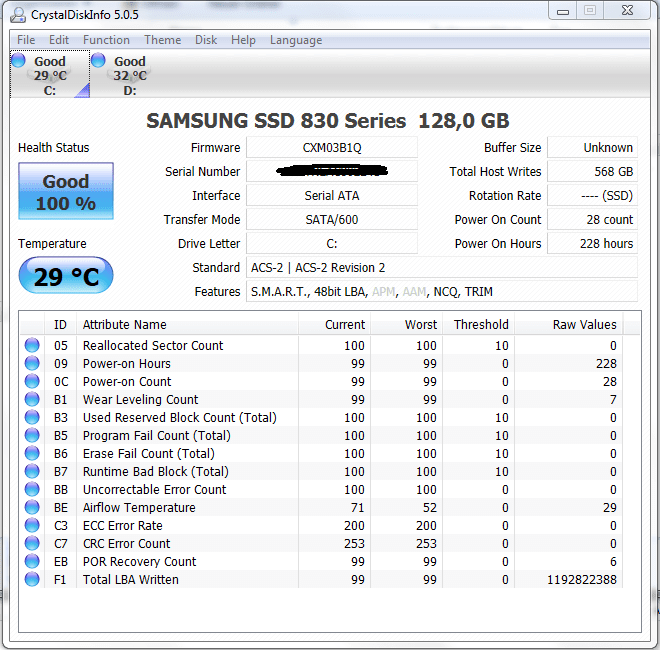Click raw value 1192822388
Viewport: 660px width, 650px height.
click(x=582, y=579)
